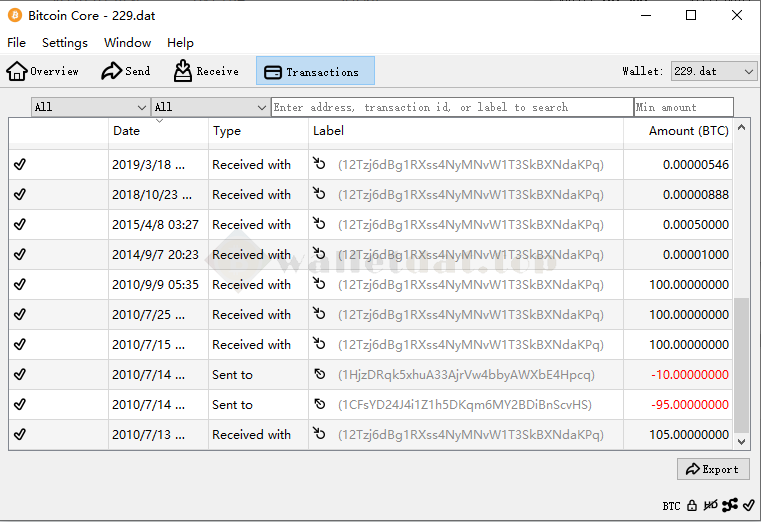Open the Overview page
Viewport: 761px width, 522px height.
43,71
